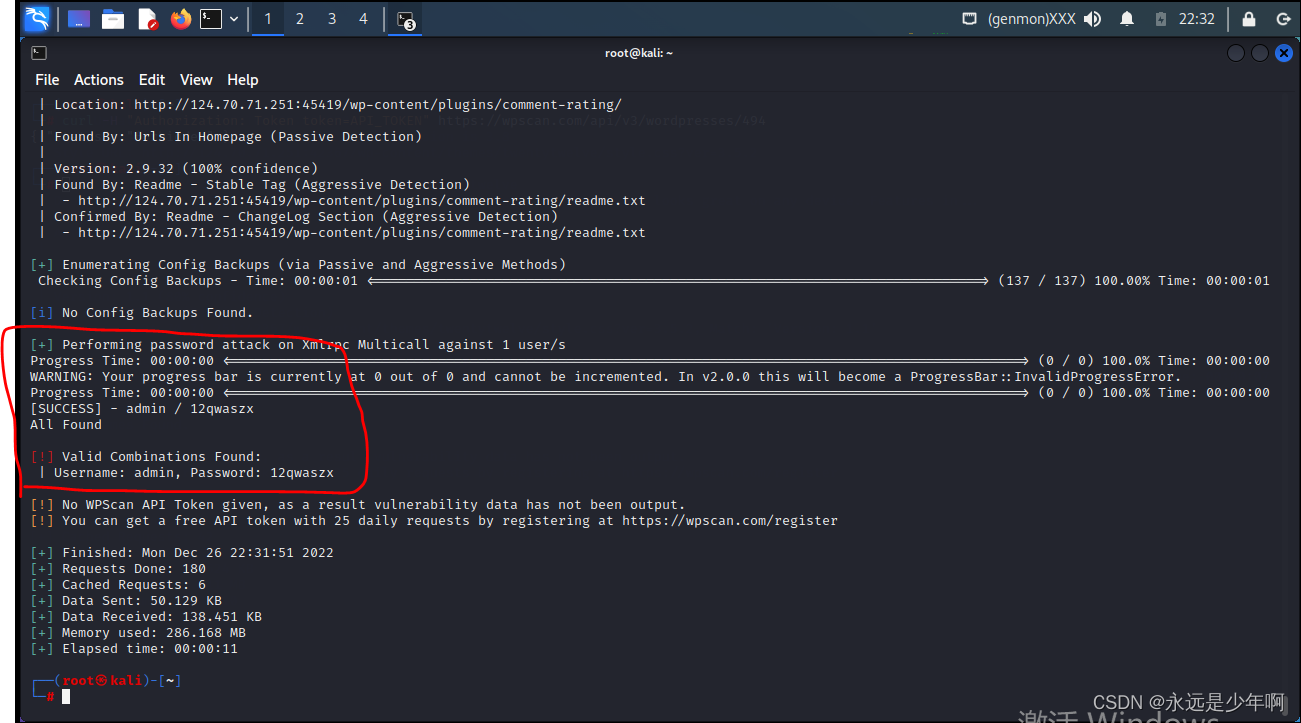Screen dimensions: 1301x723
Task: Click 'Valid Combinations Found:' text
Action: coord(161,457)
